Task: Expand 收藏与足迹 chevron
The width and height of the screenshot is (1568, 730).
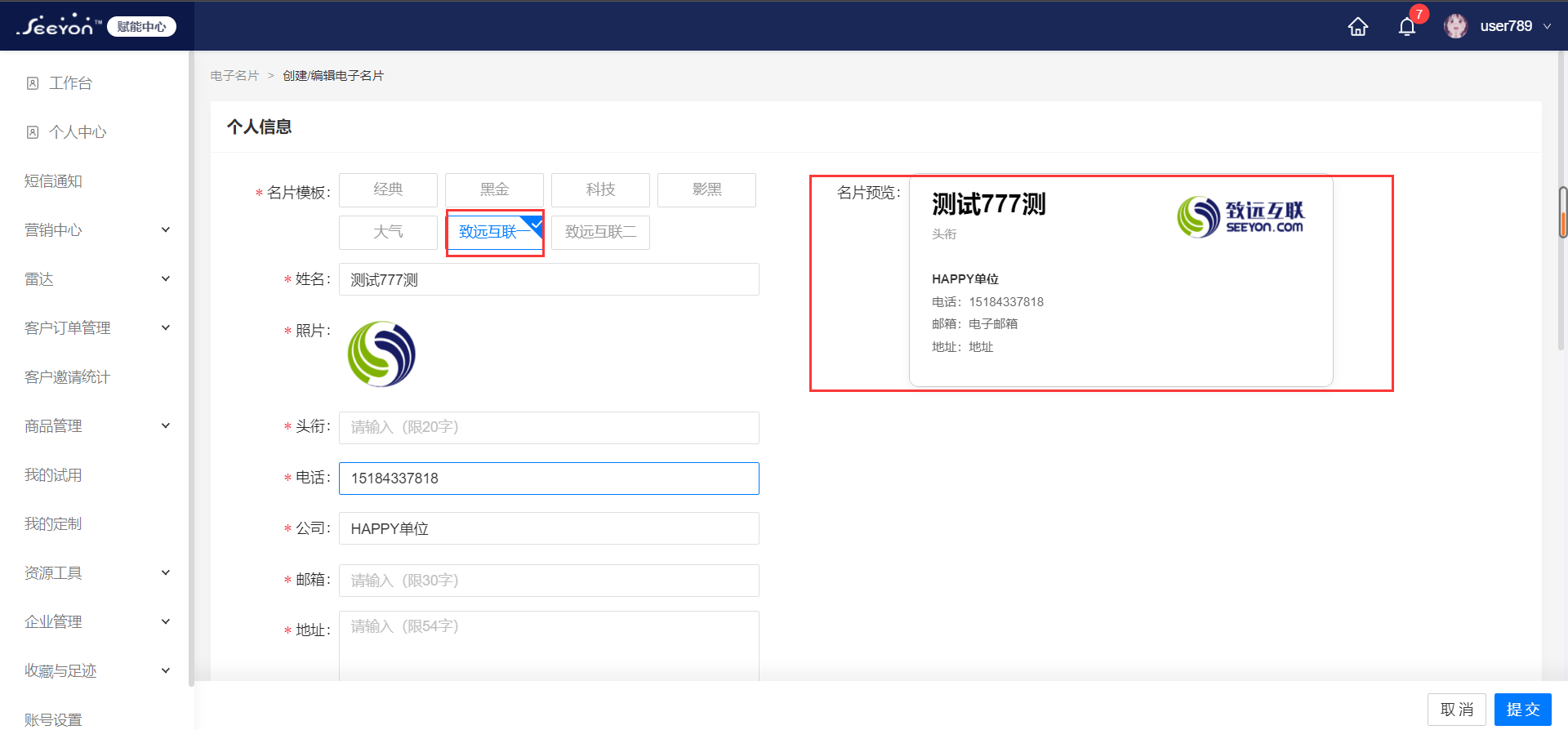Action: coord(166,671)
